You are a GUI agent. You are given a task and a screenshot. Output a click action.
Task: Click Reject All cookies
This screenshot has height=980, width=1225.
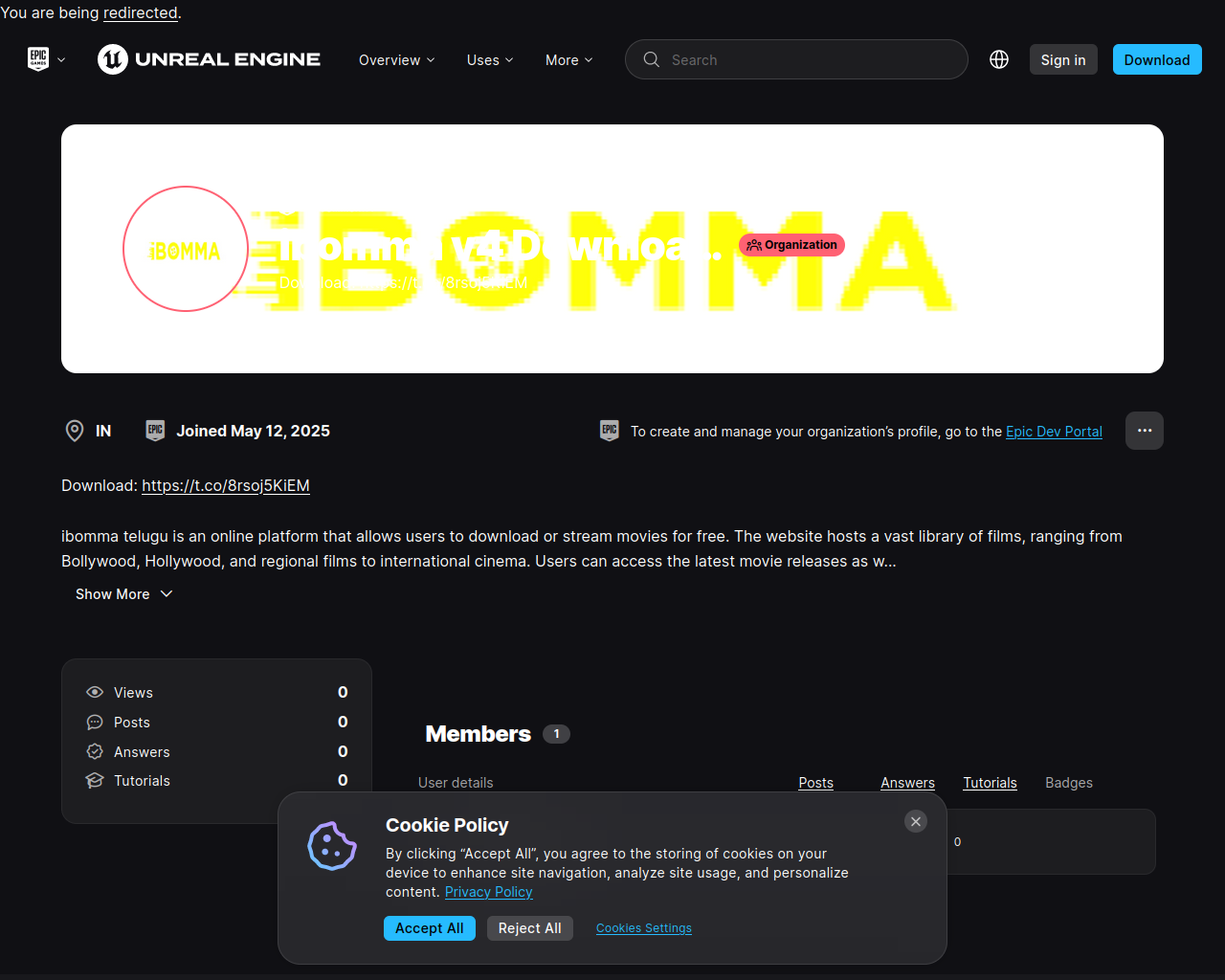pos(530,928)
